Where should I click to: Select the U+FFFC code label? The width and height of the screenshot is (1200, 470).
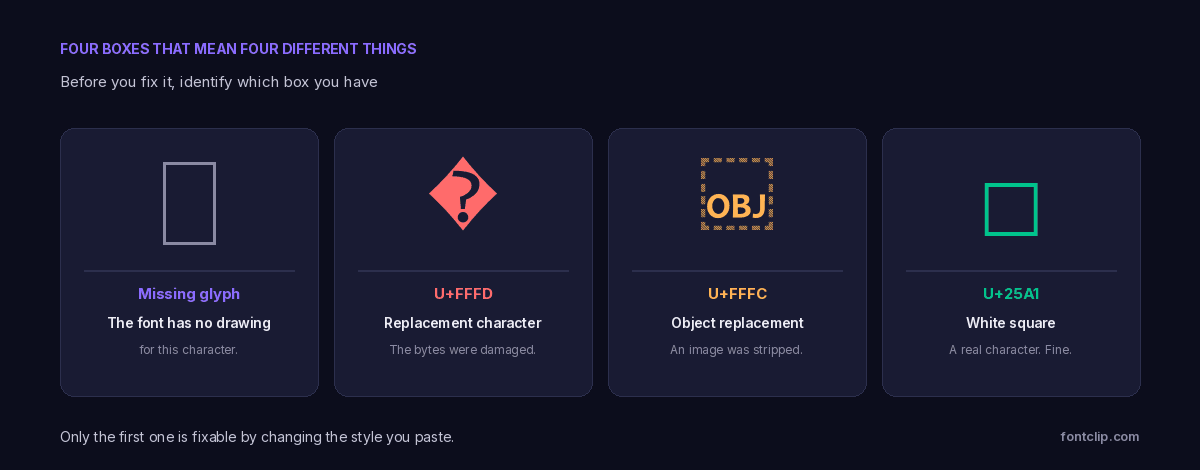click(x=737, y=294)
